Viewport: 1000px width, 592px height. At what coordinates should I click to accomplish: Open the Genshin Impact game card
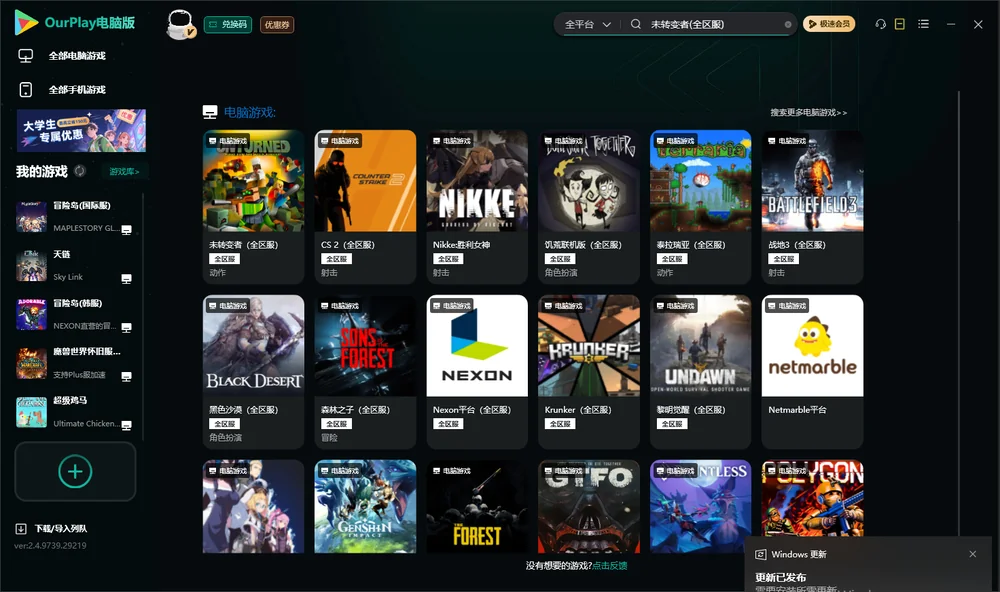365,507
